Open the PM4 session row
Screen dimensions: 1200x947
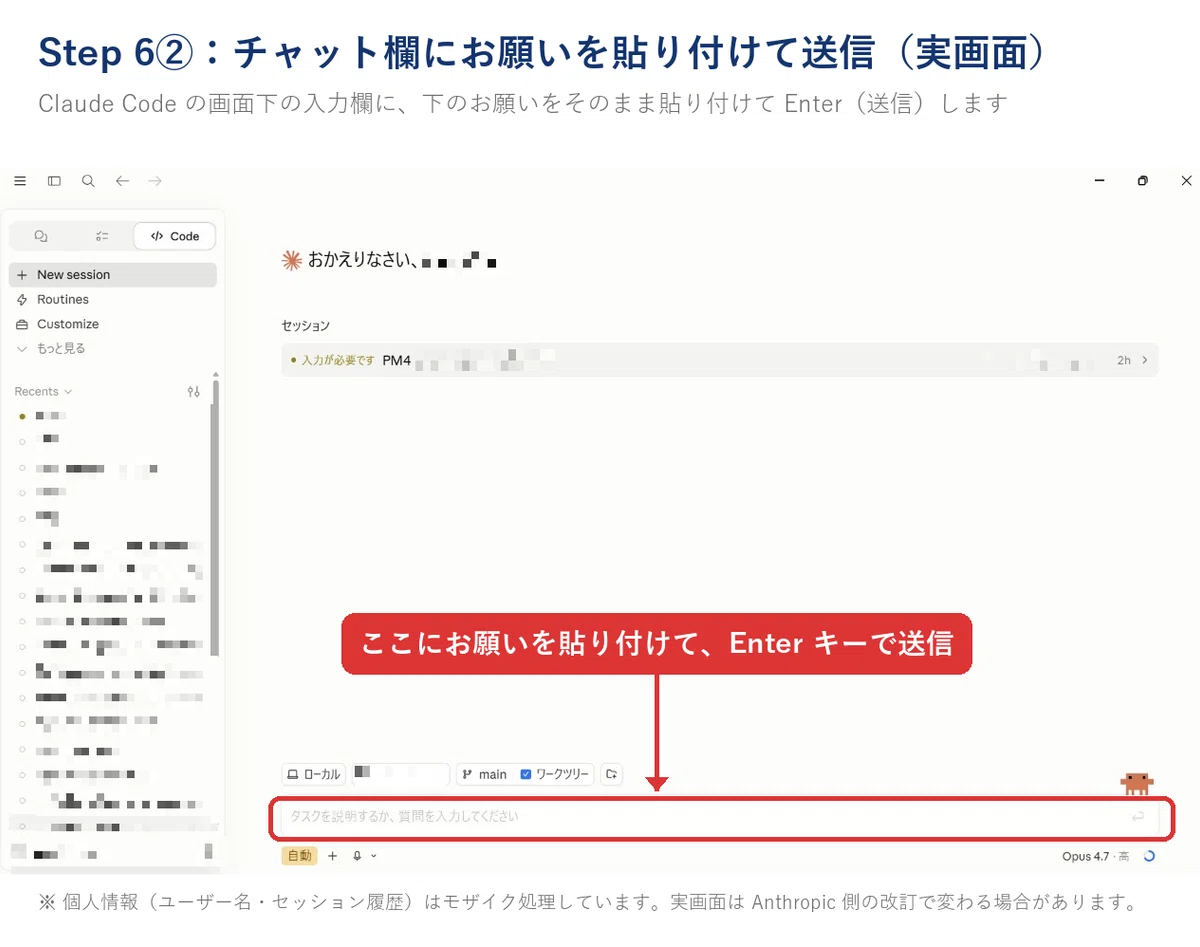coord(719,360)
